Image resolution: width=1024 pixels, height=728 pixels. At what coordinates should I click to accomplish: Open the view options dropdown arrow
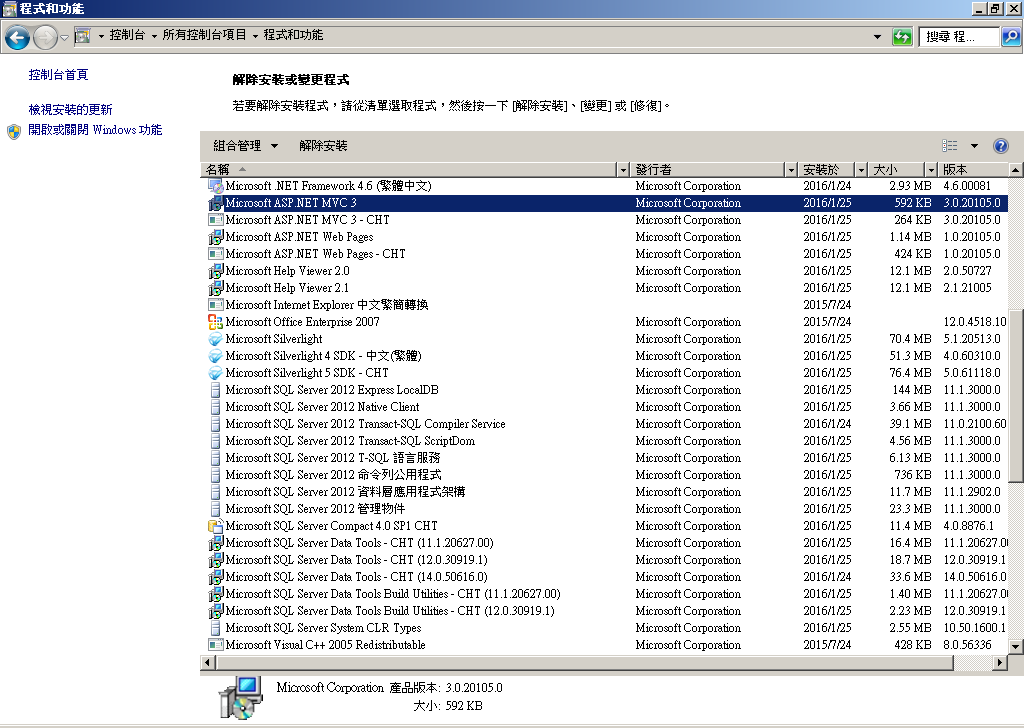[974, 146]
